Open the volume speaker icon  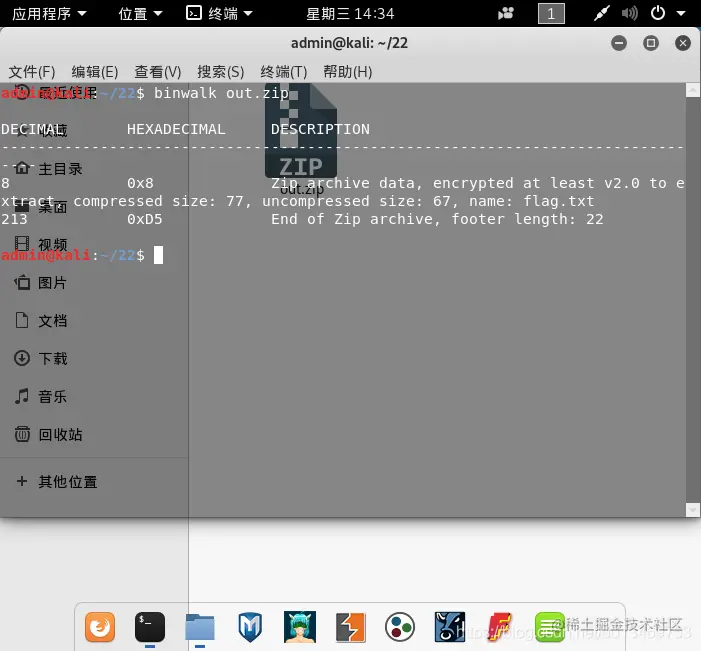pos(629,13)
